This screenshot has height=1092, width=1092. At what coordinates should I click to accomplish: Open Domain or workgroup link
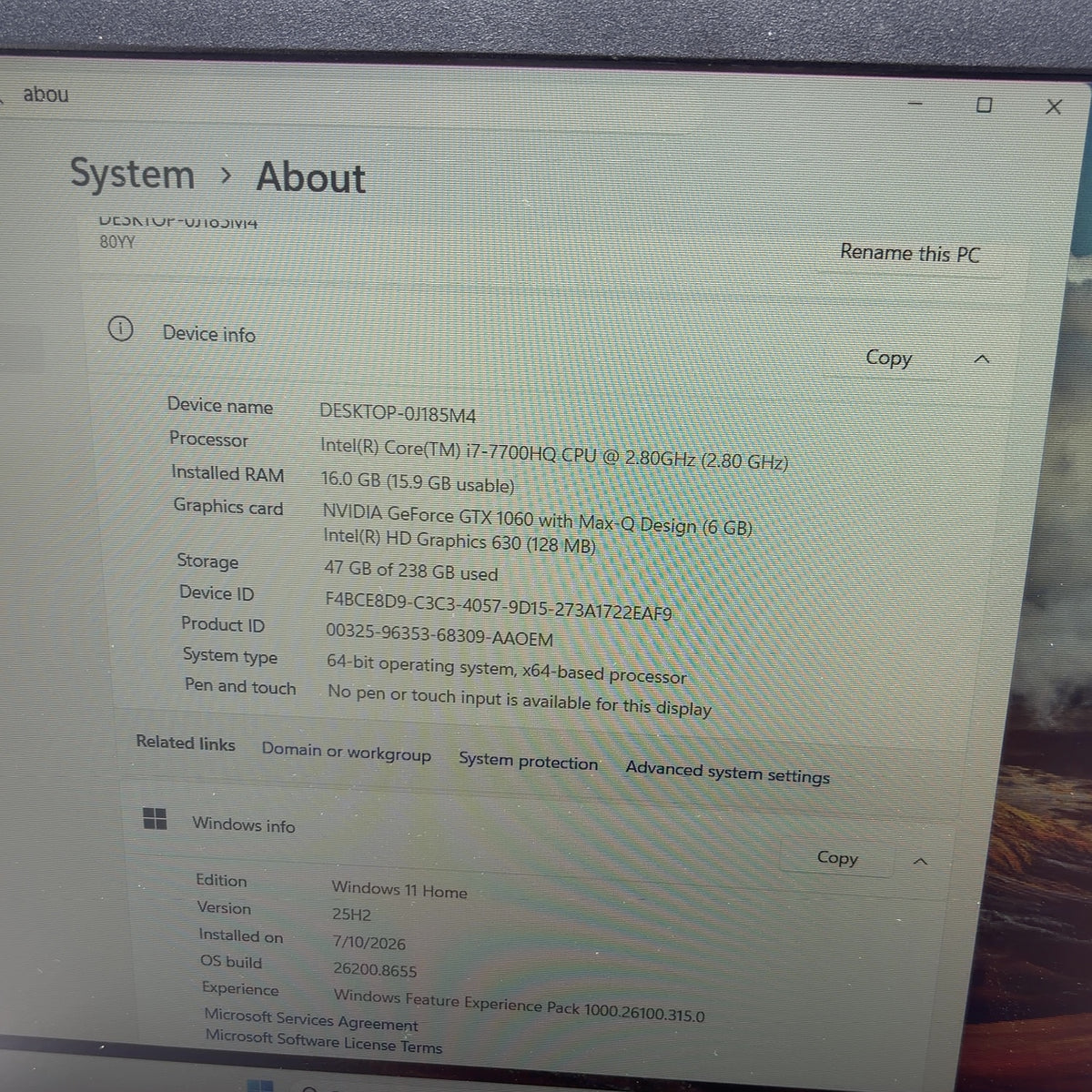pos(346,752)
